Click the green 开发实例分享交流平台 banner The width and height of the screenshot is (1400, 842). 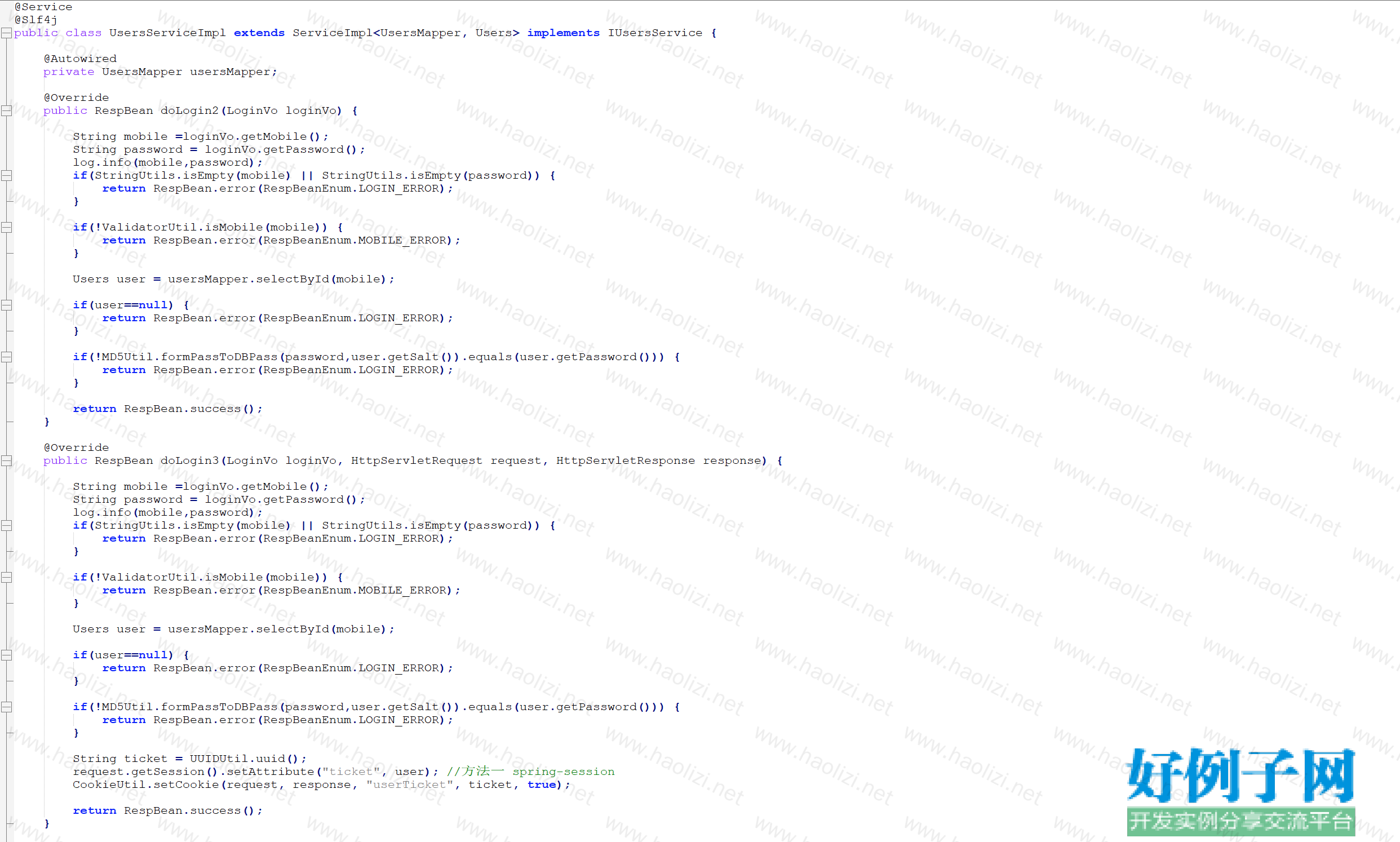click(1240, 821)
